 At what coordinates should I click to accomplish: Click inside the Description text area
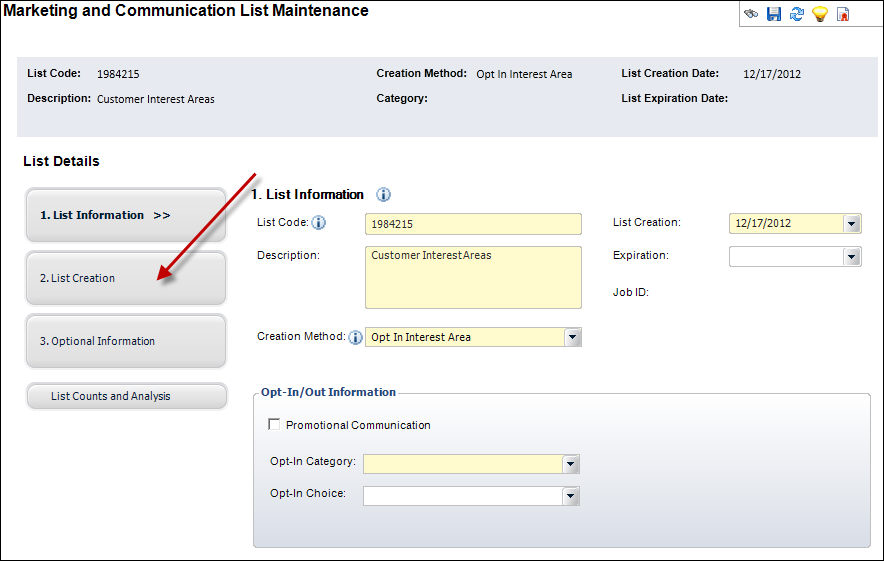pyautogui.click(x=472, y=277)
